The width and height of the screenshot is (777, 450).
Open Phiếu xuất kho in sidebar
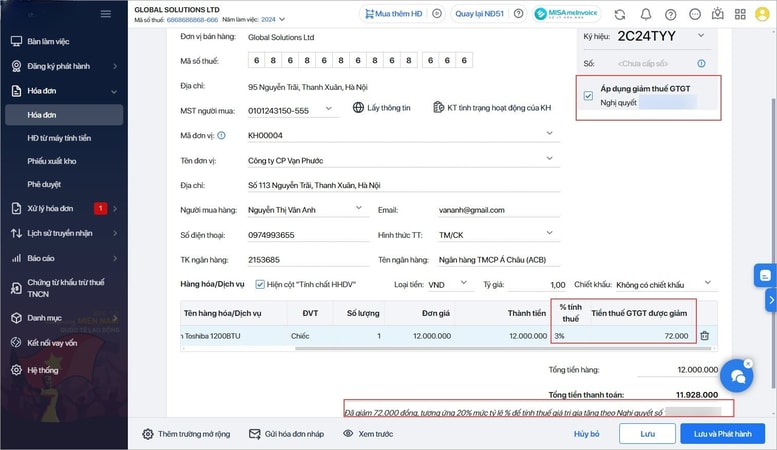point(52,161)
